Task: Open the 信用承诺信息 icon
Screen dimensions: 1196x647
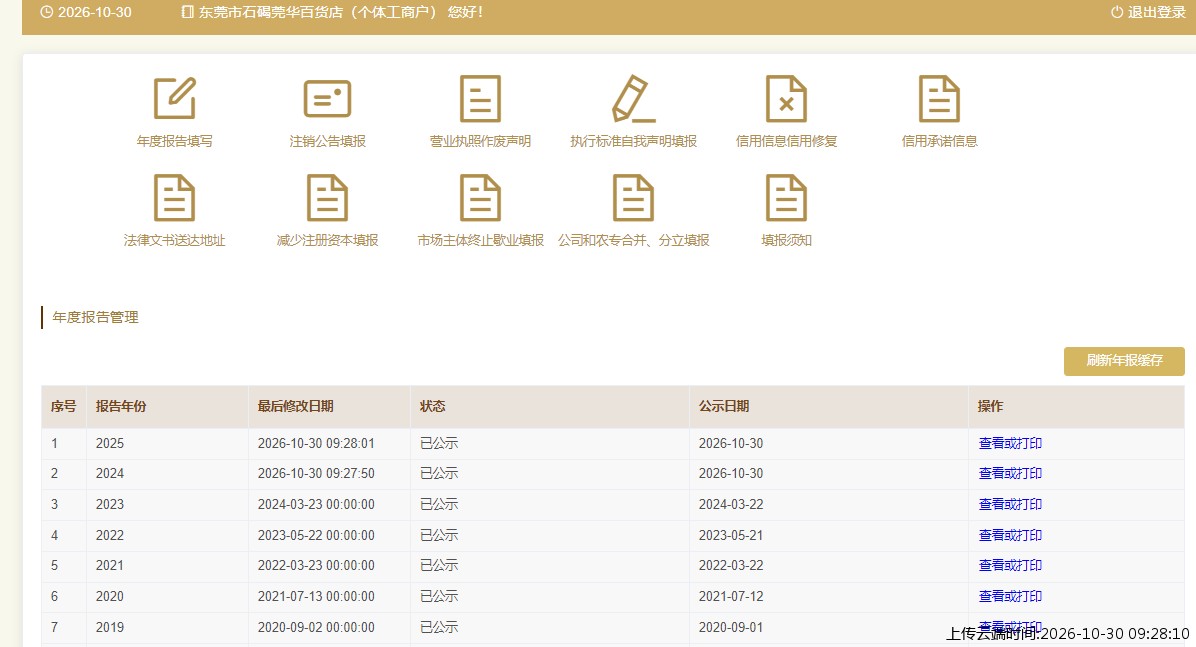Action: 939,98
